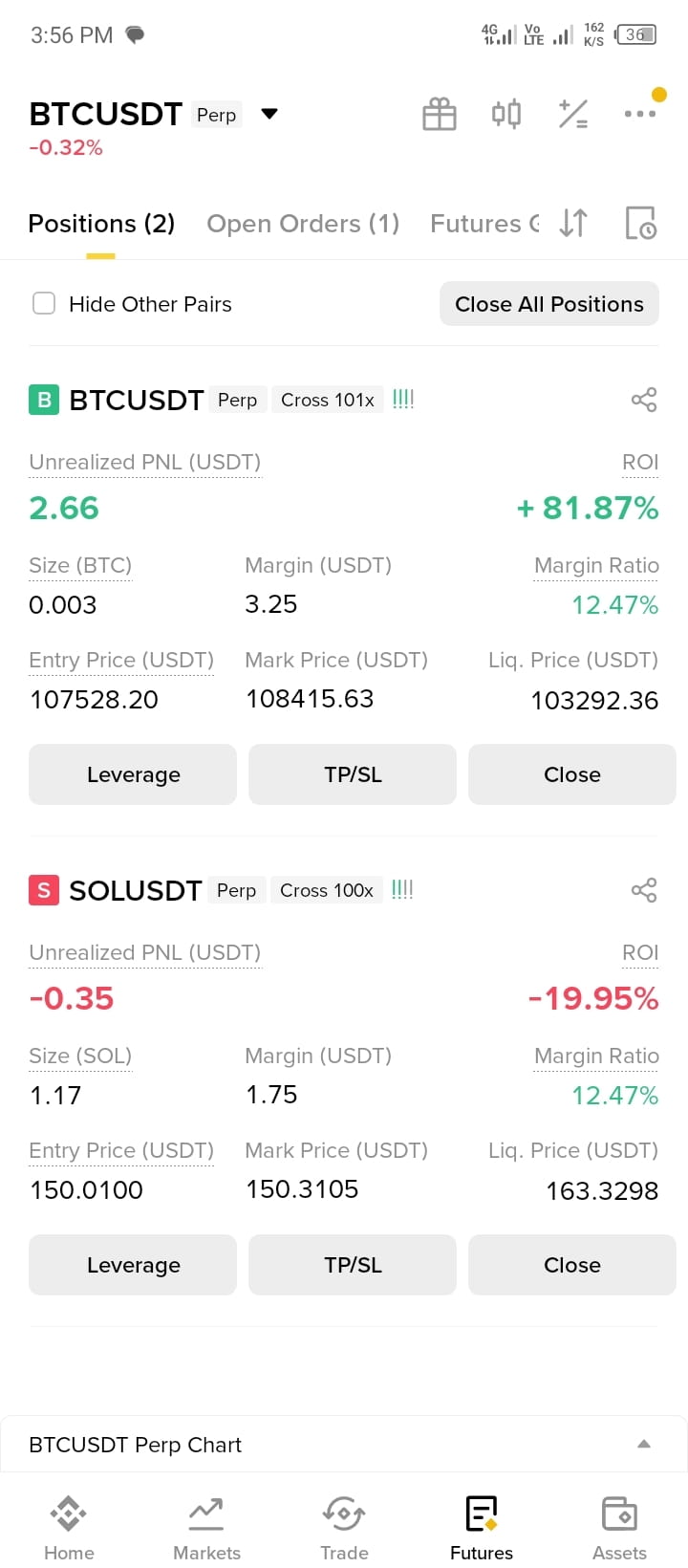Open the gift rewards icon
688x1568 pixels.
(x=440, y=114)
